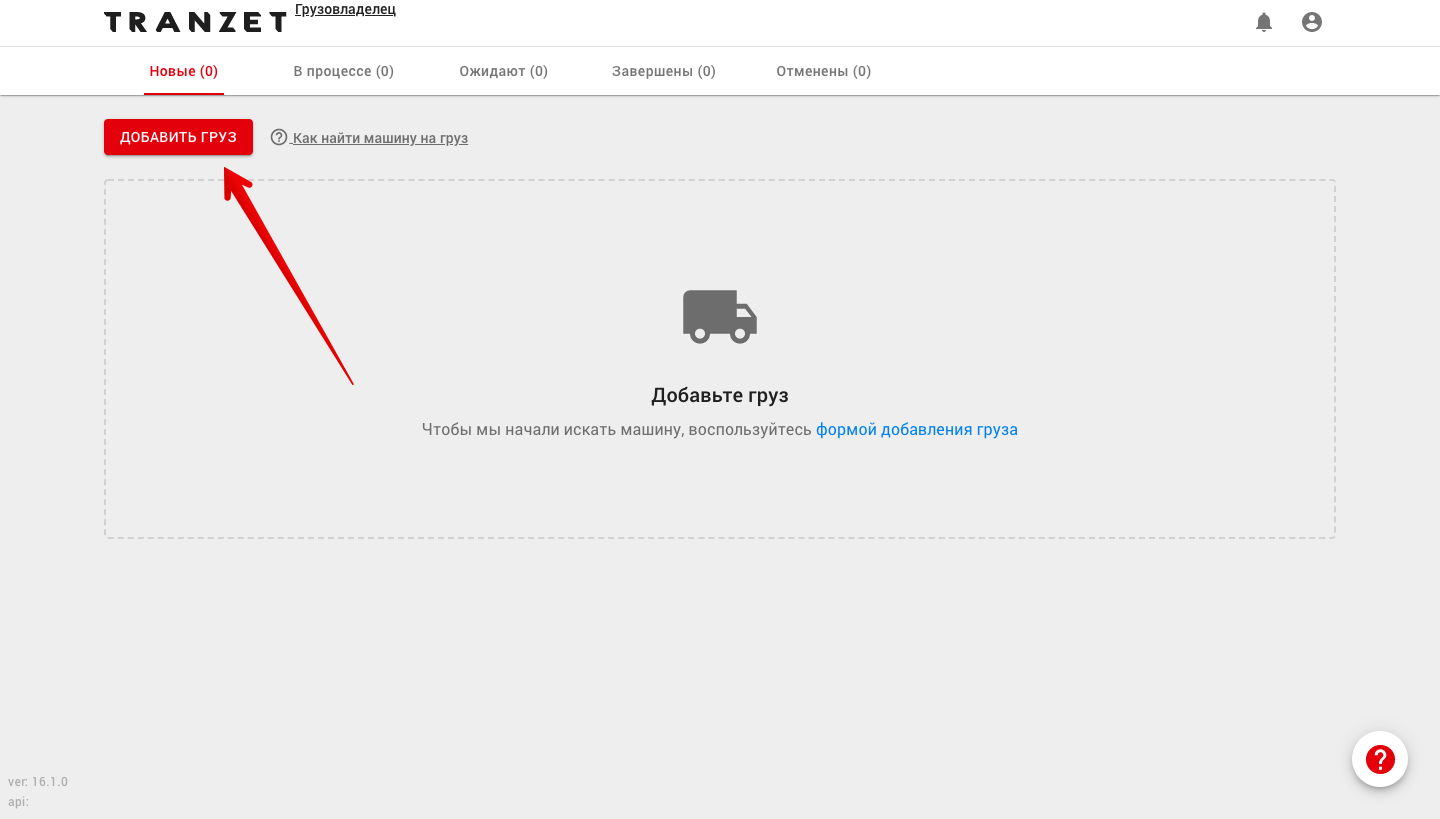View the Отменены (0) tab

coord(824,71)
